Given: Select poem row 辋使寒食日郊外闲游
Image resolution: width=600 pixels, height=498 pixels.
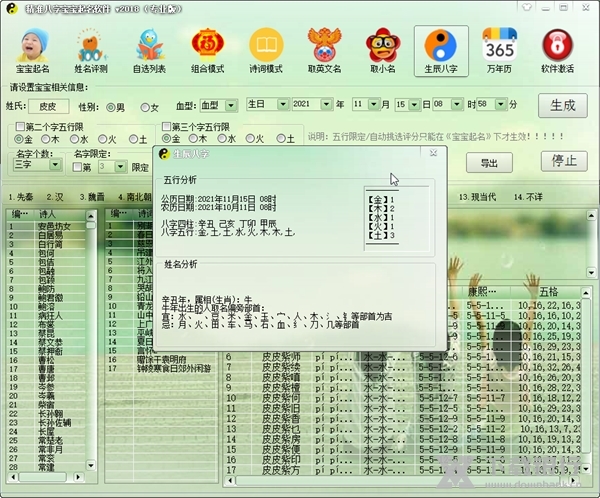Looking at the screenshot, I should pos(161,369).
